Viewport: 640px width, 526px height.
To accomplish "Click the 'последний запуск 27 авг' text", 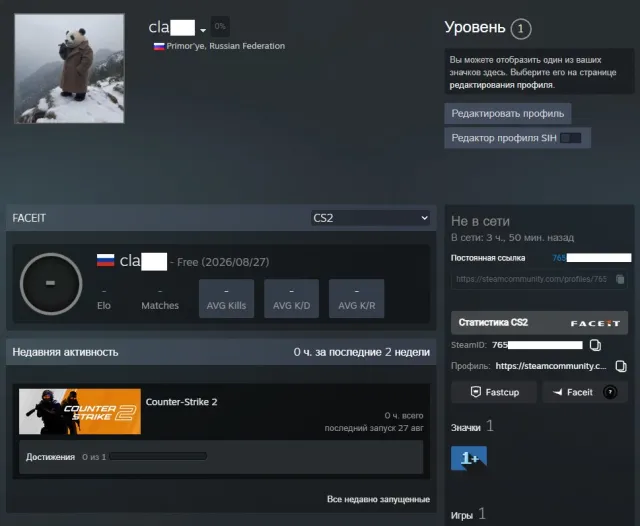I will pyautogui.click(x=374, y=428).
